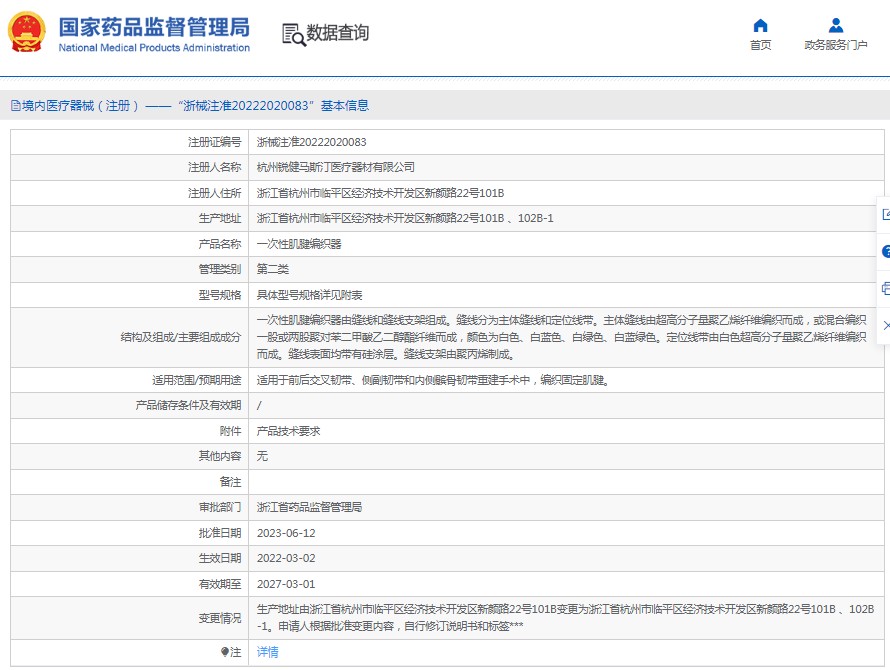Click the 国家药品监督管理局 site title
Screen dimensions: 890x670
154,27
